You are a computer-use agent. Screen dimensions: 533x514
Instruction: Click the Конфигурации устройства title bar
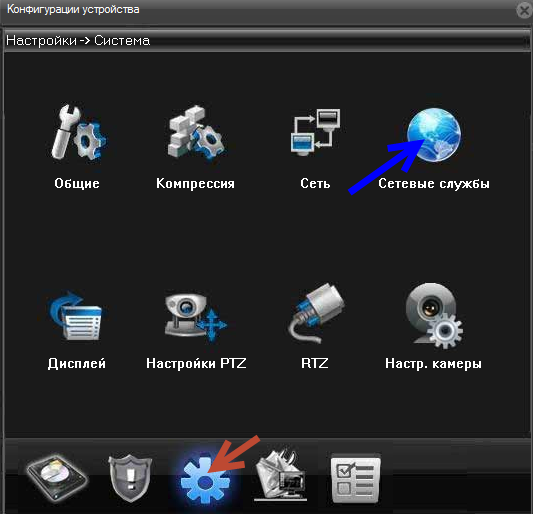[x=258, y=10]
